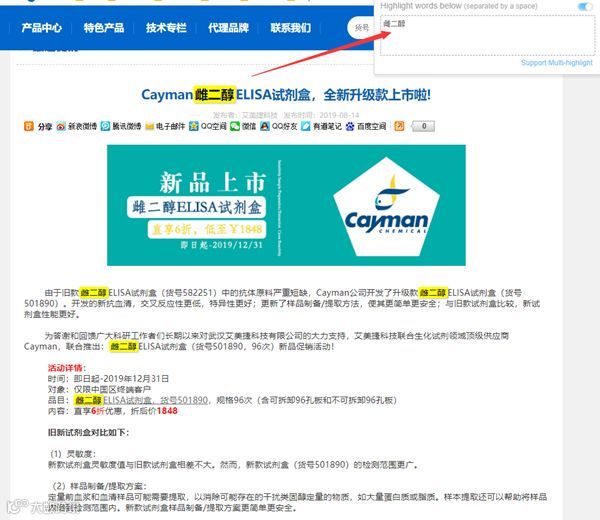
Task: Share to 新浪微博 via its icon
Action: pos(61,126)
